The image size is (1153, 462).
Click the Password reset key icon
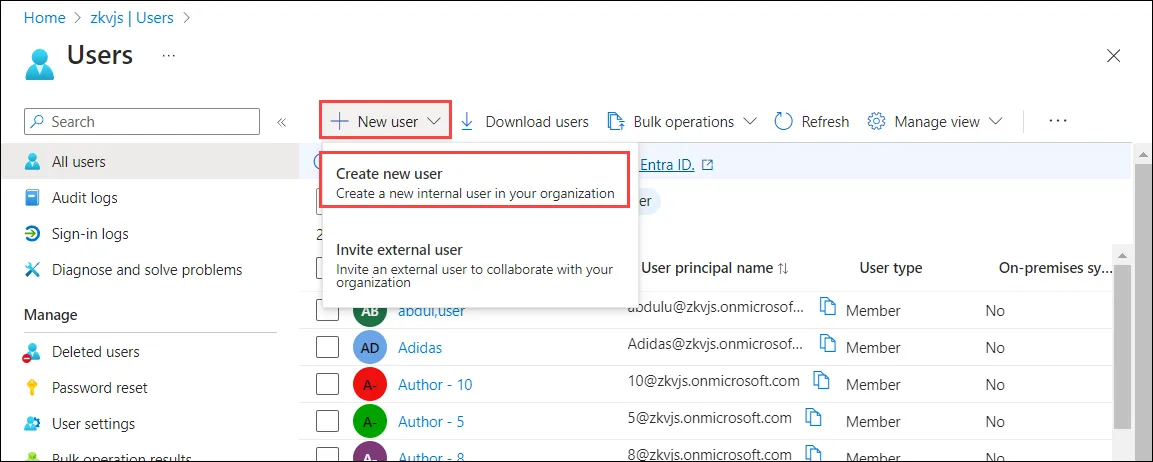click(x=32, y=388)
